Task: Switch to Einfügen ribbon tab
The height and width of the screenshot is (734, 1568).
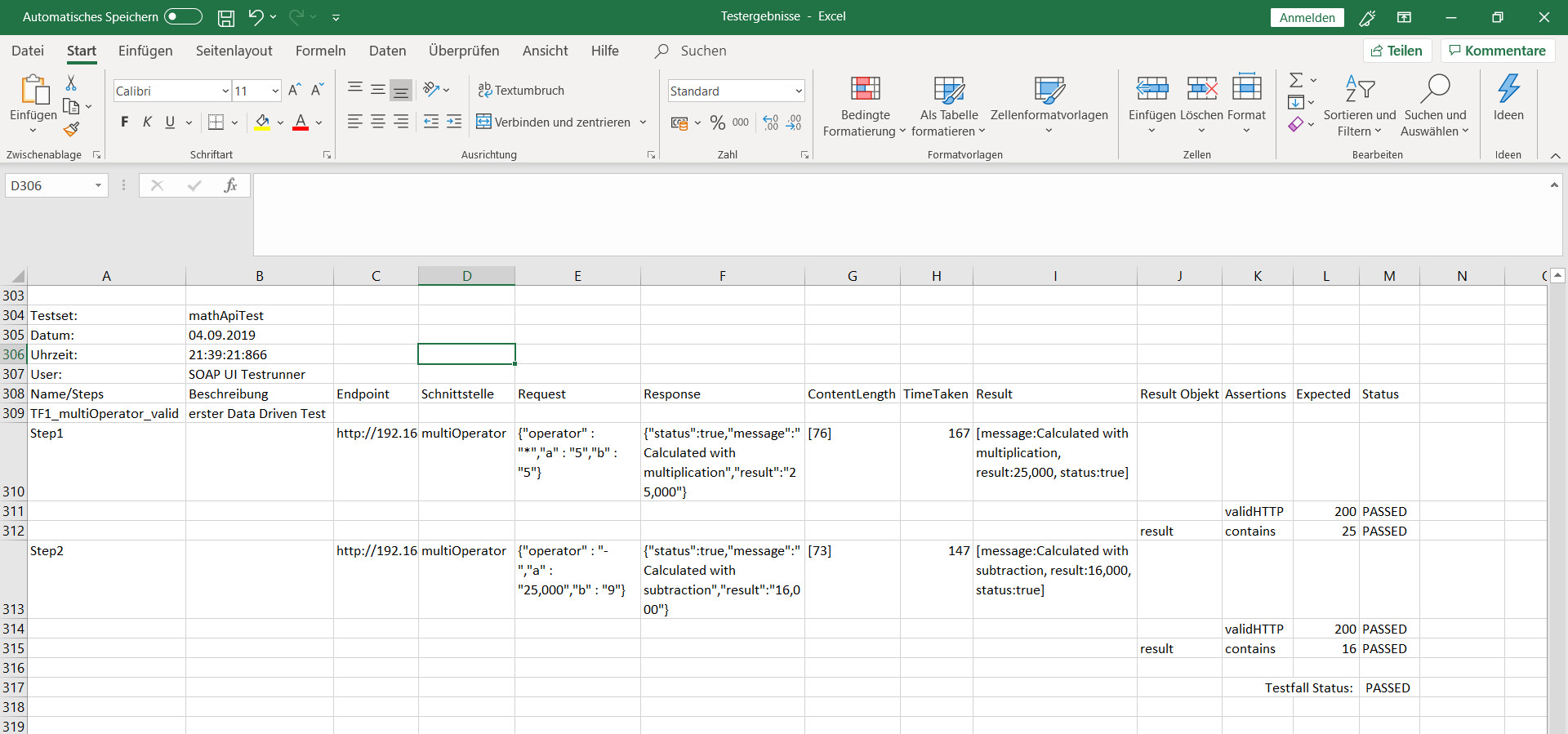Action: (x=145, y=51)
